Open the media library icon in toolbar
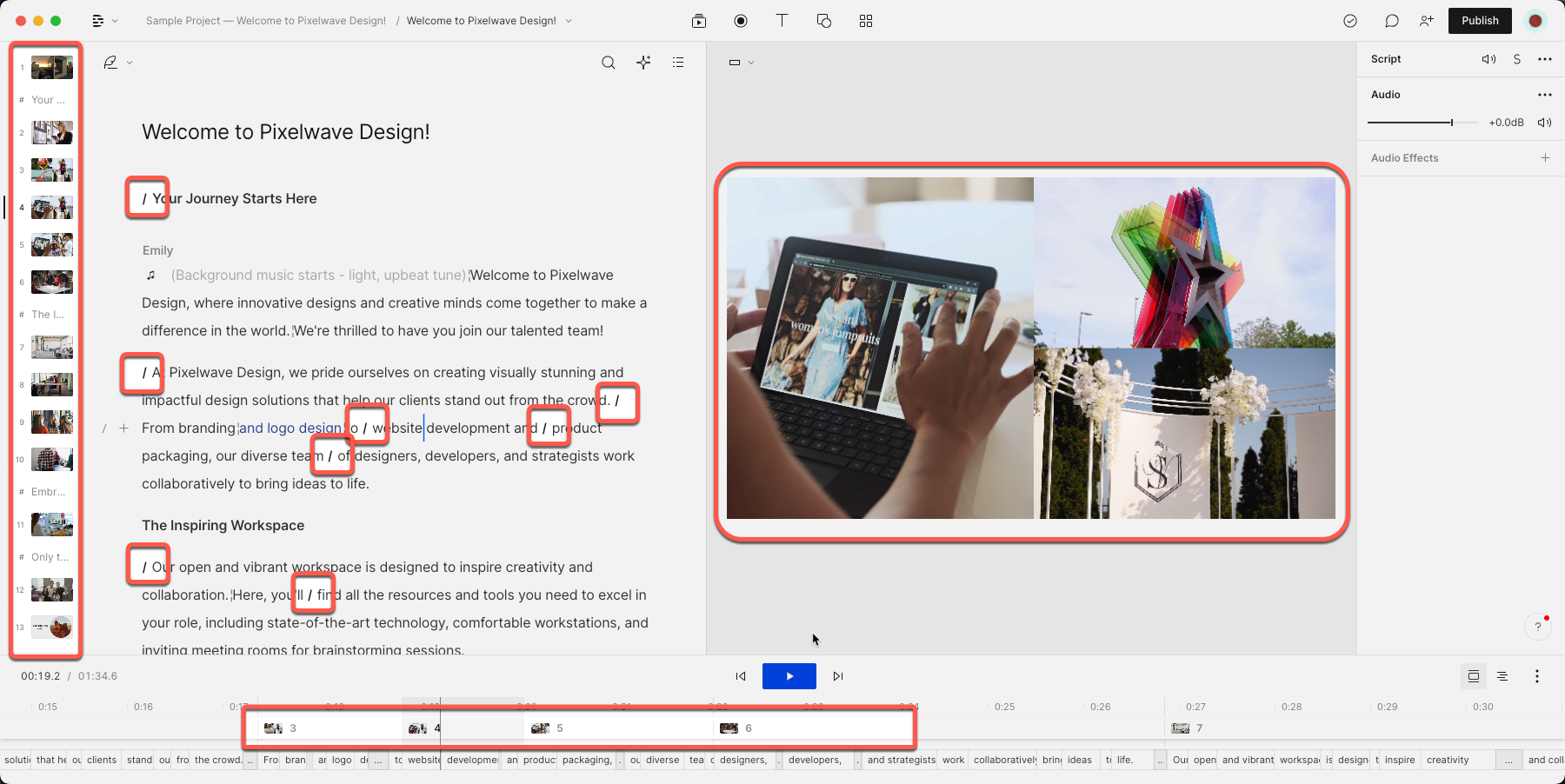Viewport: 1565px width, 784px height. coord(699,21)
